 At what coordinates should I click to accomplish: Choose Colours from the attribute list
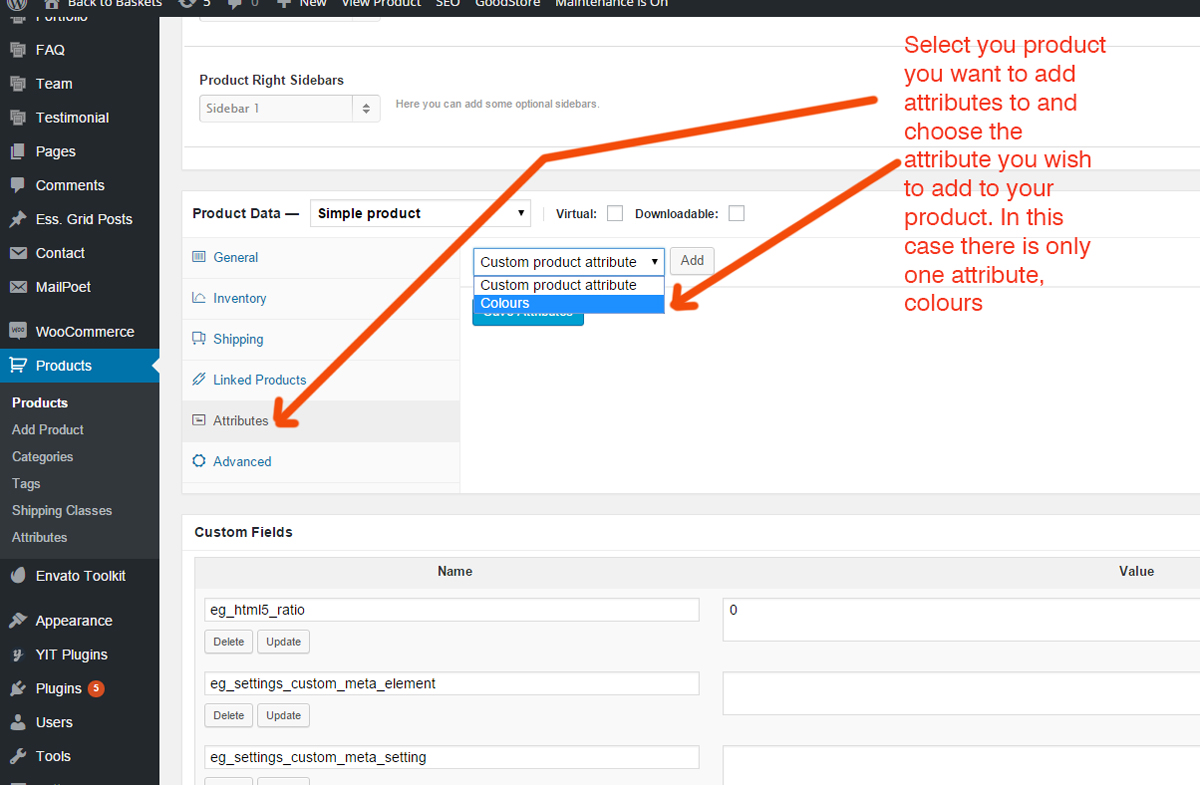[568, 304]
